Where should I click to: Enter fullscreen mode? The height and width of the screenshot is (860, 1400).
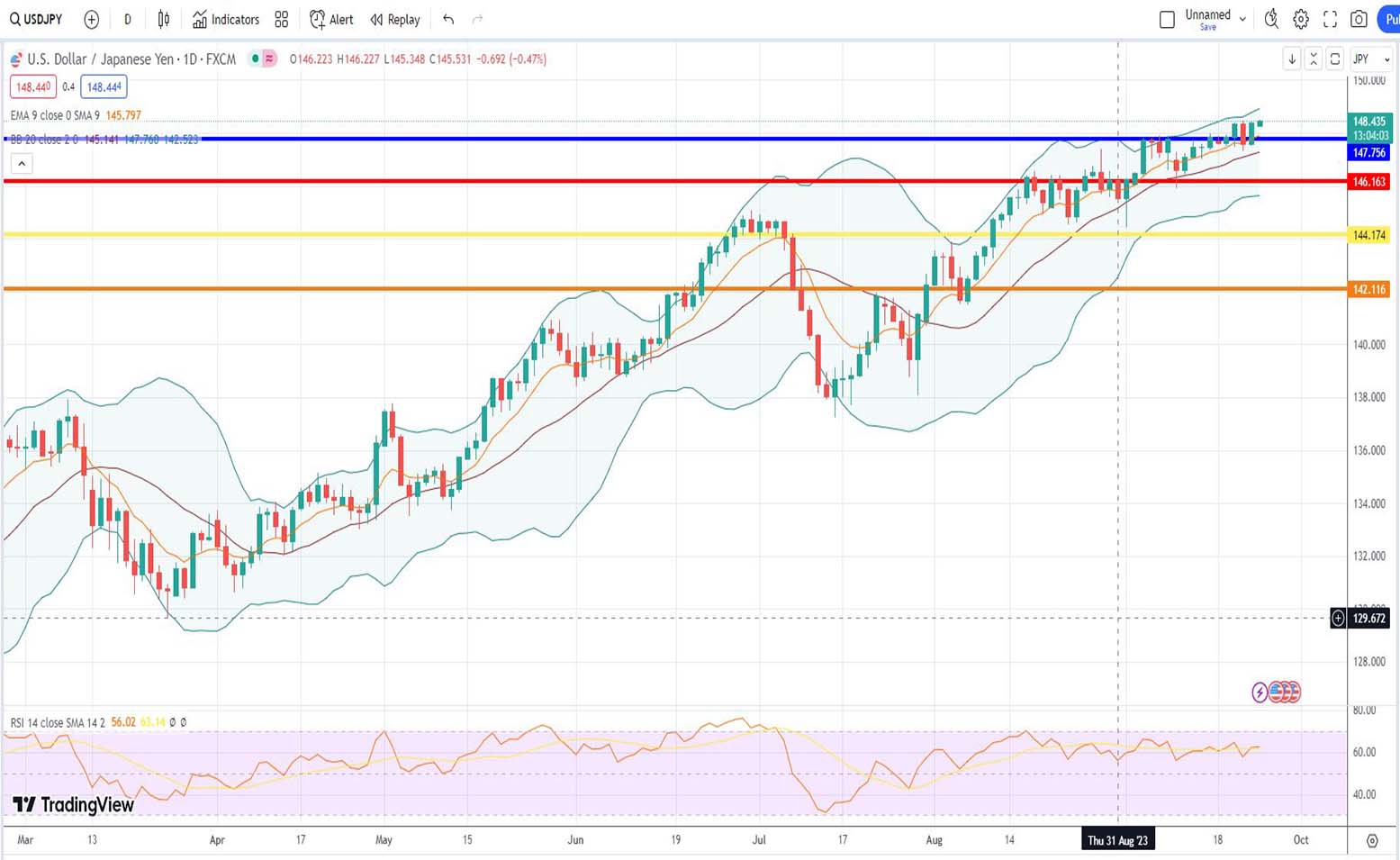[1330, 19]
